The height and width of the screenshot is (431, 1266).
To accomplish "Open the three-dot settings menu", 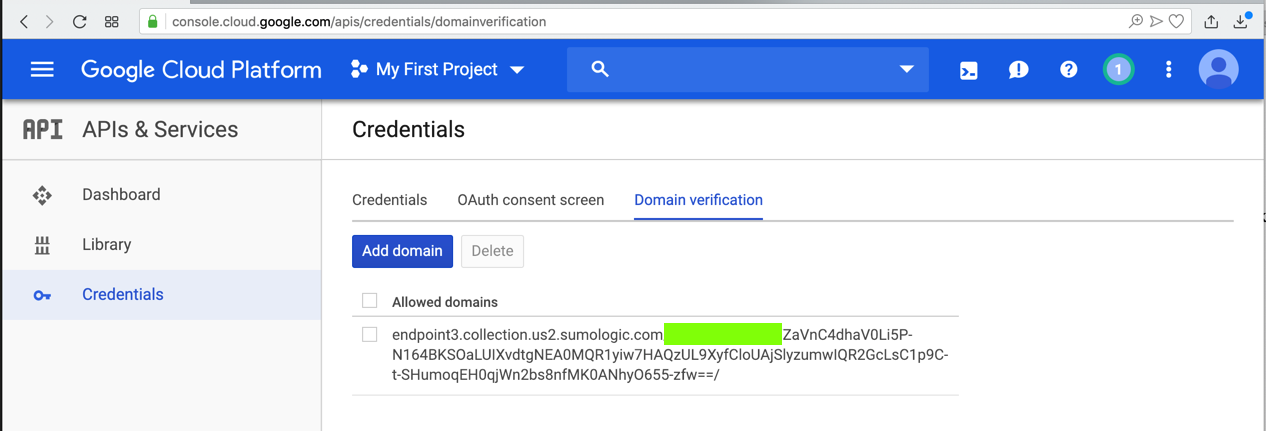I will point(1168,70).
